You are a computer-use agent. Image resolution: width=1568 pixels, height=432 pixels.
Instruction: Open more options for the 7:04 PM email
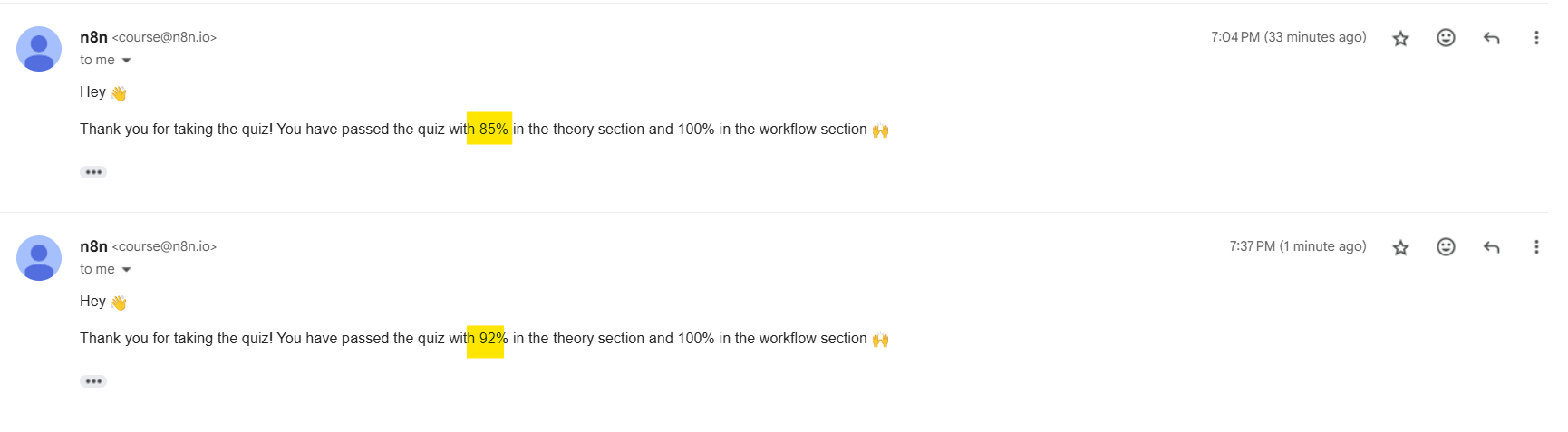tap(1535, 37)
